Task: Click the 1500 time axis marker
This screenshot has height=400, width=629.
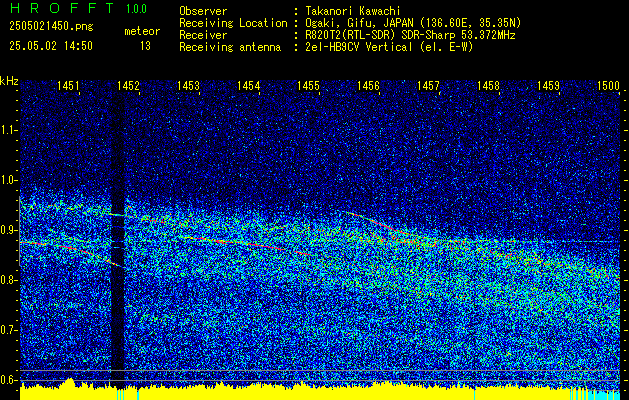Action: coord(609,85)
